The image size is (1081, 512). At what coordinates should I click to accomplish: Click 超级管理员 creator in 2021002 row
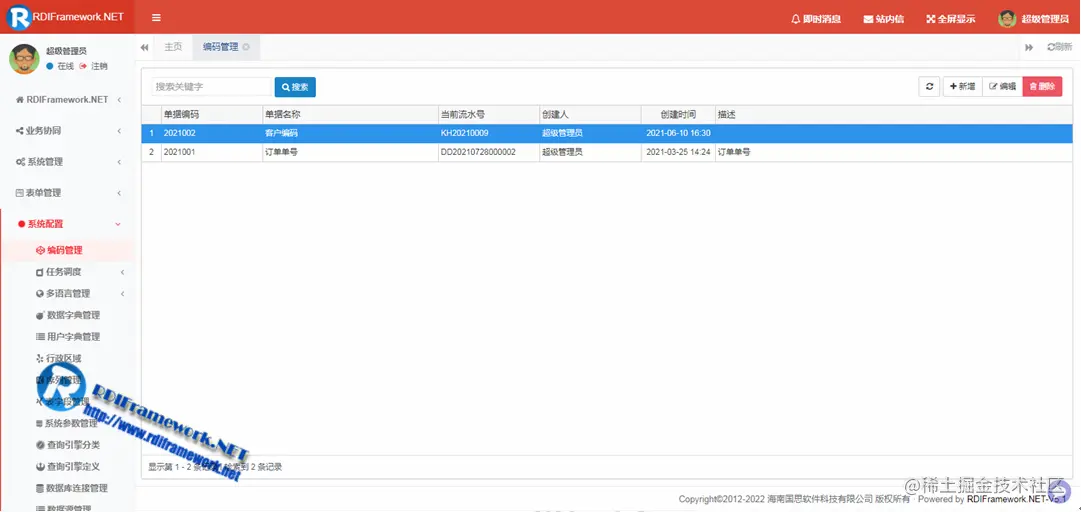point(563,133)
